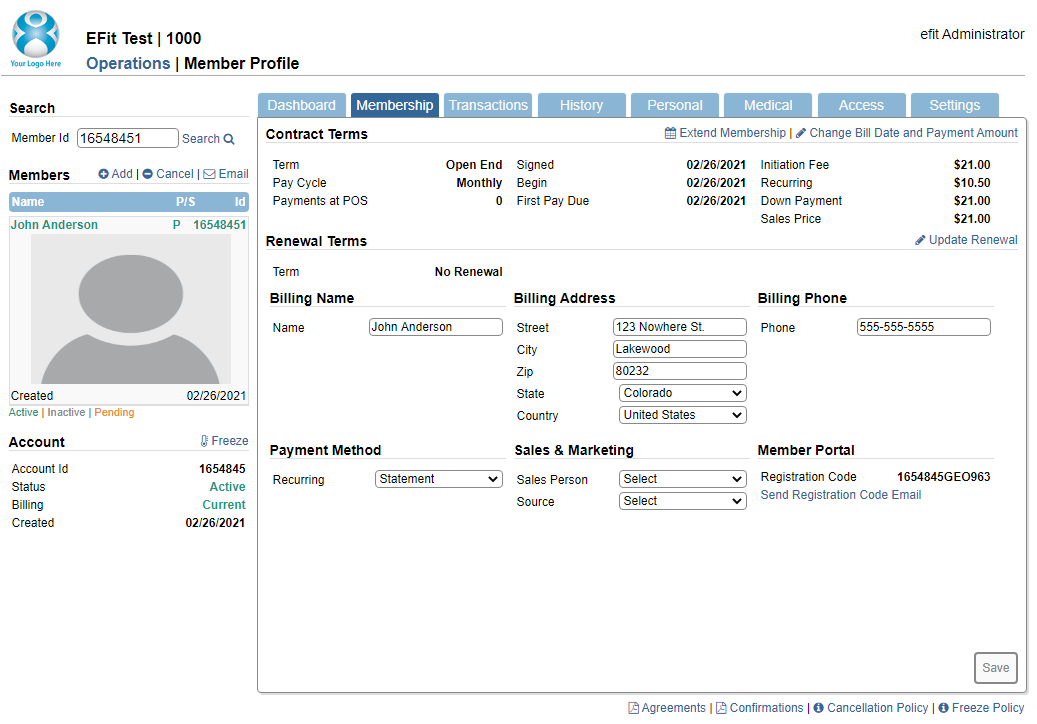The width and height of the screenshot is (1037, 724).
Task: Open the Country dropdown showing United States
Action: pos(683,415)
